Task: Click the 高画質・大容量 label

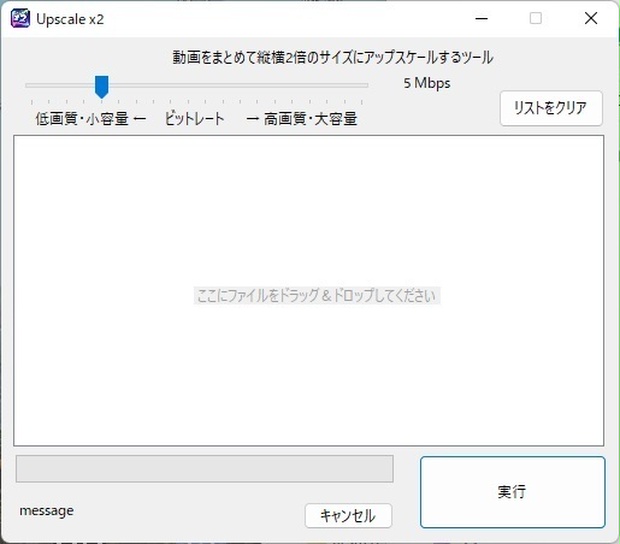Action: (310, 118)
